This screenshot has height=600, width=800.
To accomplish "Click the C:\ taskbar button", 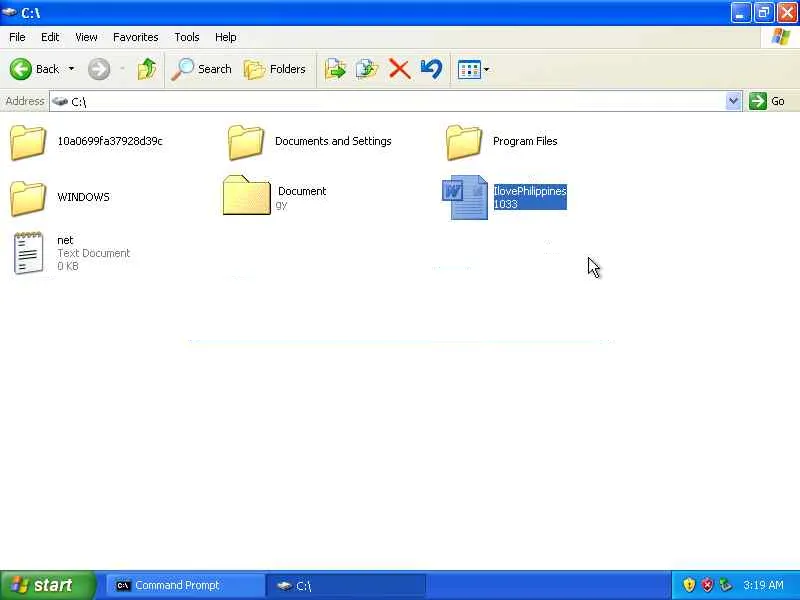I will click(346, 586).
